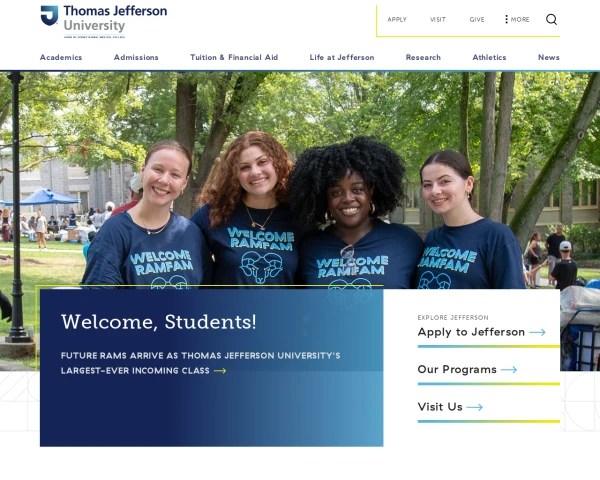The height and width of the screenshot is (480, 600).
Task: Select Tuition & Financial Aid in main navigation
Action: [x=234, y=57]
